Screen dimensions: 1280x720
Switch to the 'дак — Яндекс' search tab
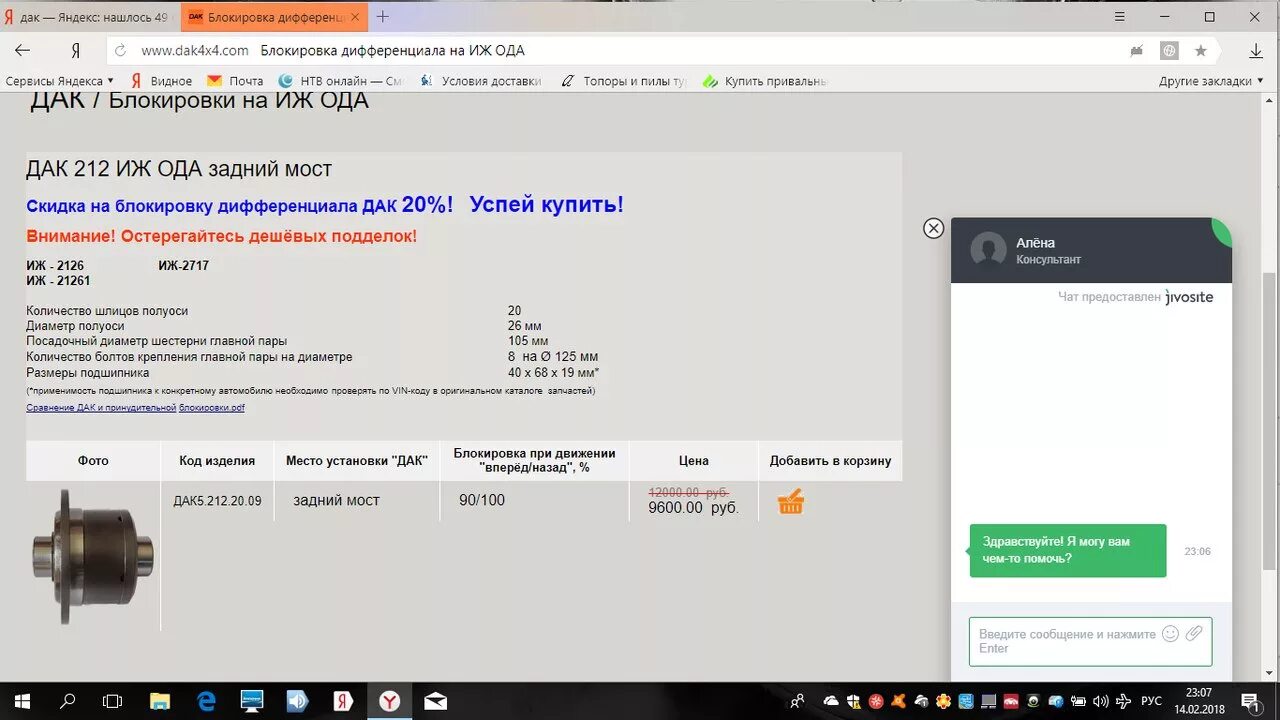click(92, 17)
